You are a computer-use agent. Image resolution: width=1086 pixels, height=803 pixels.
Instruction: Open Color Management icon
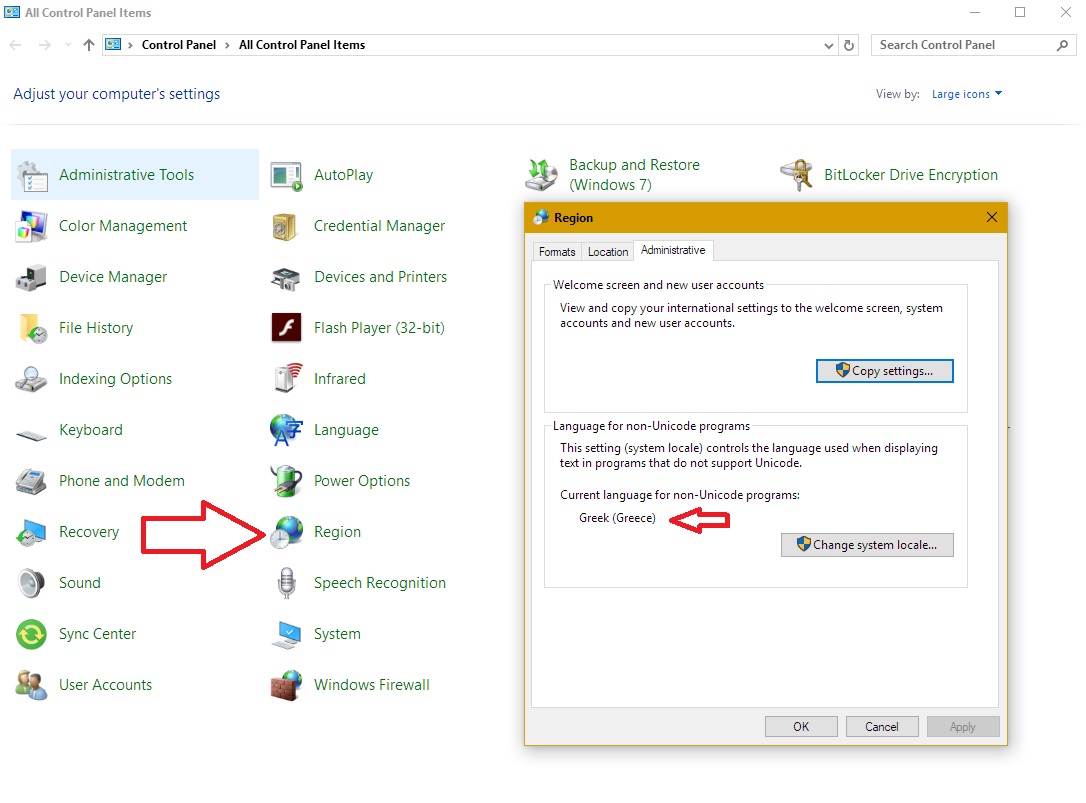click(x=31, y=227)
